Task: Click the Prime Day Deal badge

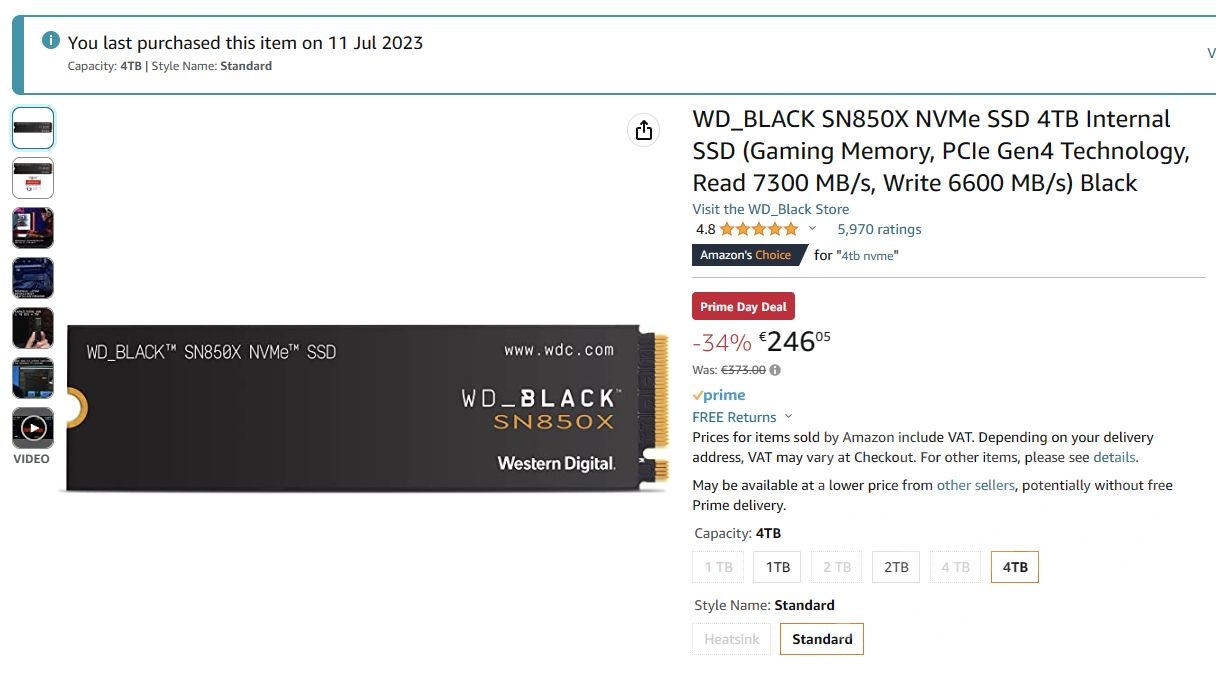Action: tap(743, 305)
